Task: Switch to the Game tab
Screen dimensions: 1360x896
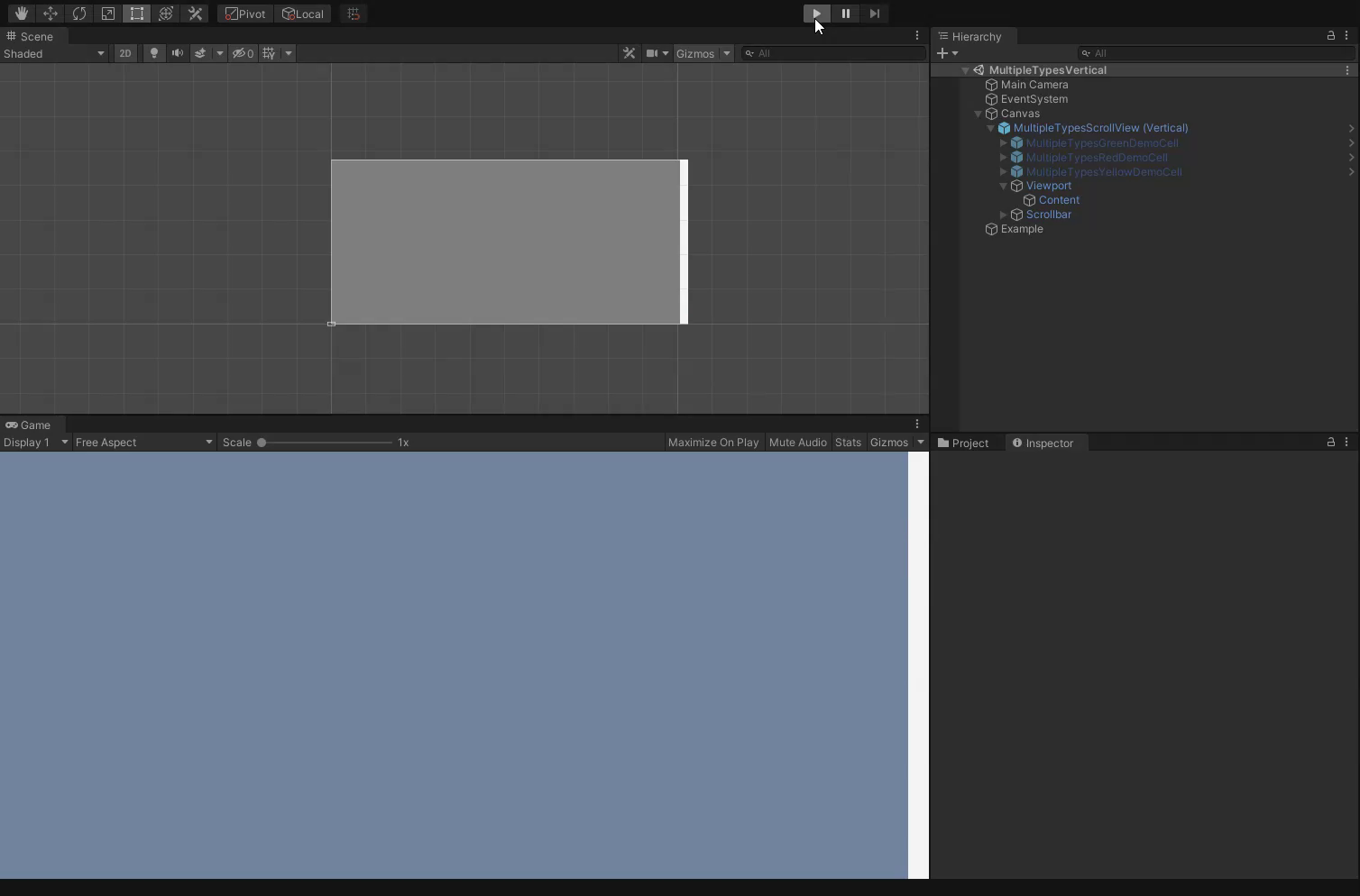Action: click(x=28, y=425)
